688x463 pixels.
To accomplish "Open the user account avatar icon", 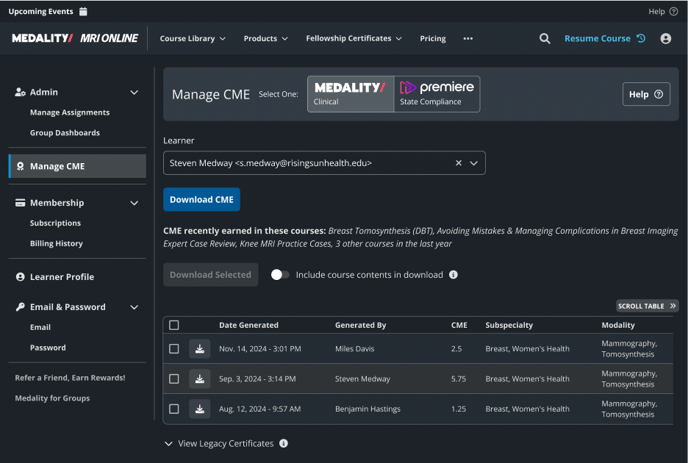I will 666,39.
